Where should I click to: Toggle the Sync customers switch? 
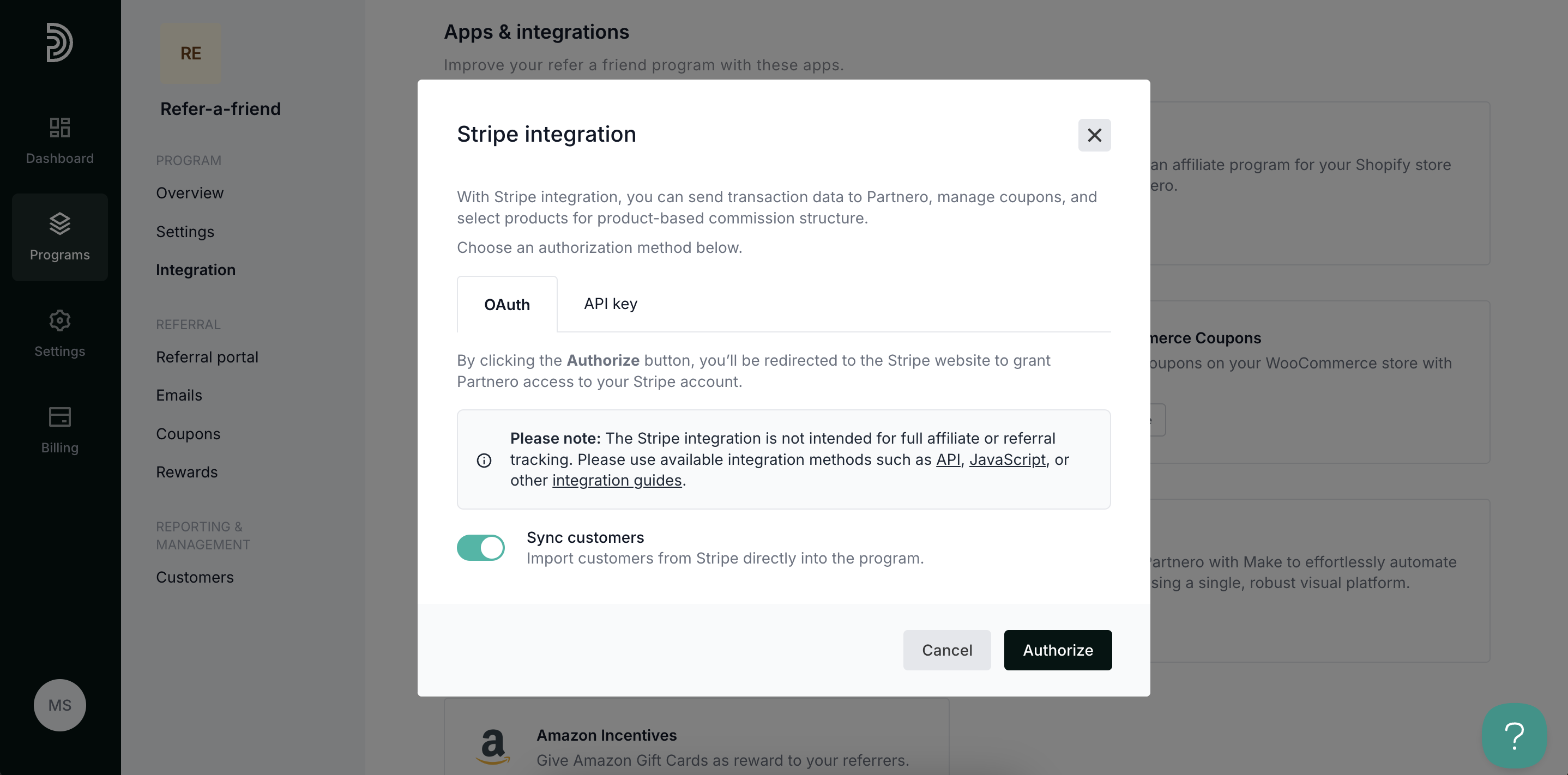click(x=480, y=548)
